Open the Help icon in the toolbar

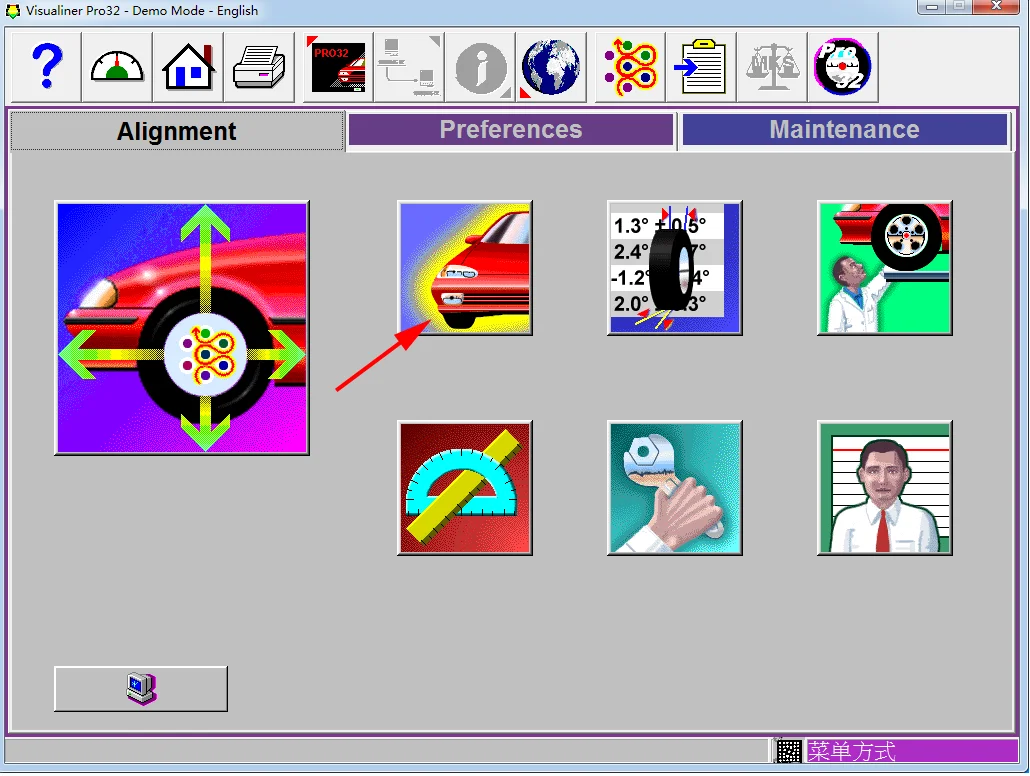[45, 66]
